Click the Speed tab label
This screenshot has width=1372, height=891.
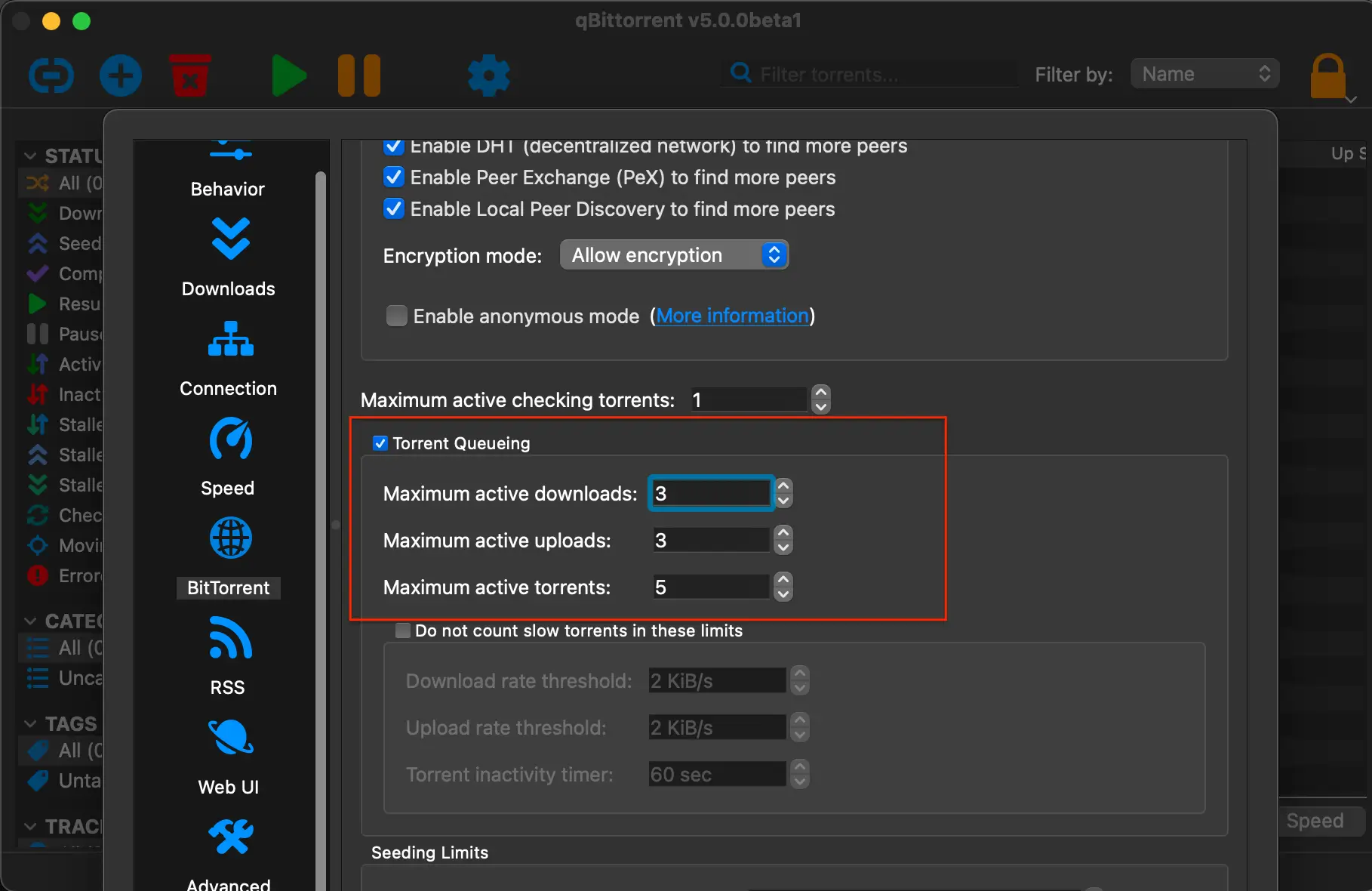click(x=228, y=488)
